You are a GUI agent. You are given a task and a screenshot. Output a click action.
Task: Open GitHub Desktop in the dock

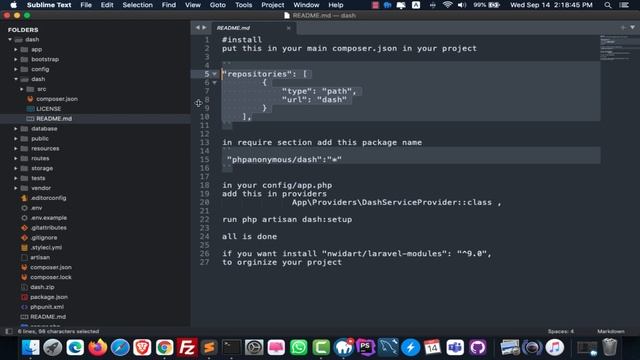pos(478,348)
